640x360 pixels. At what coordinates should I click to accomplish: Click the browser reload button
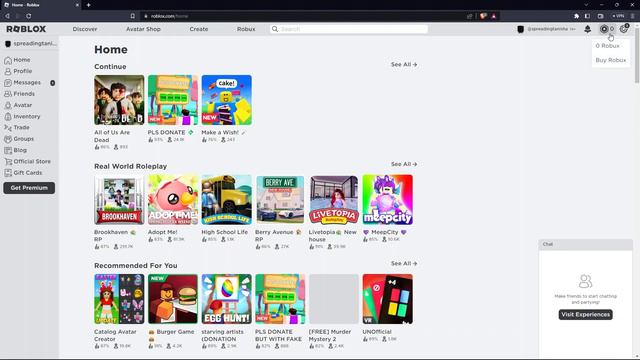(29, 16)
